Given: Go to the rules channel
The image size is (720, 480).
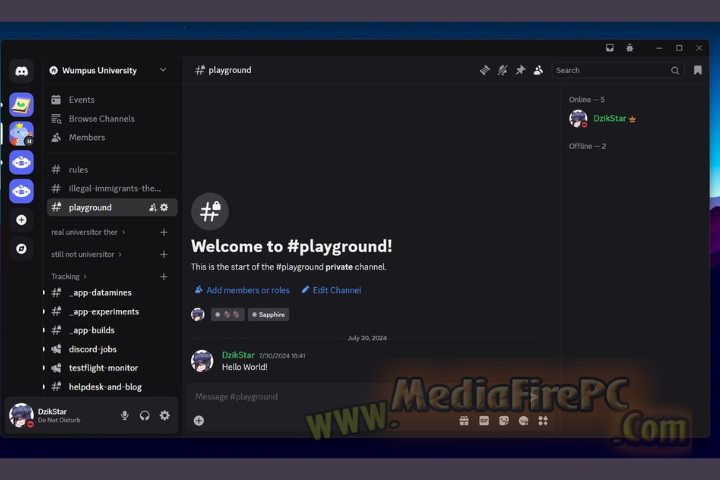Looking at the screenshot, I should pos(112,170).
